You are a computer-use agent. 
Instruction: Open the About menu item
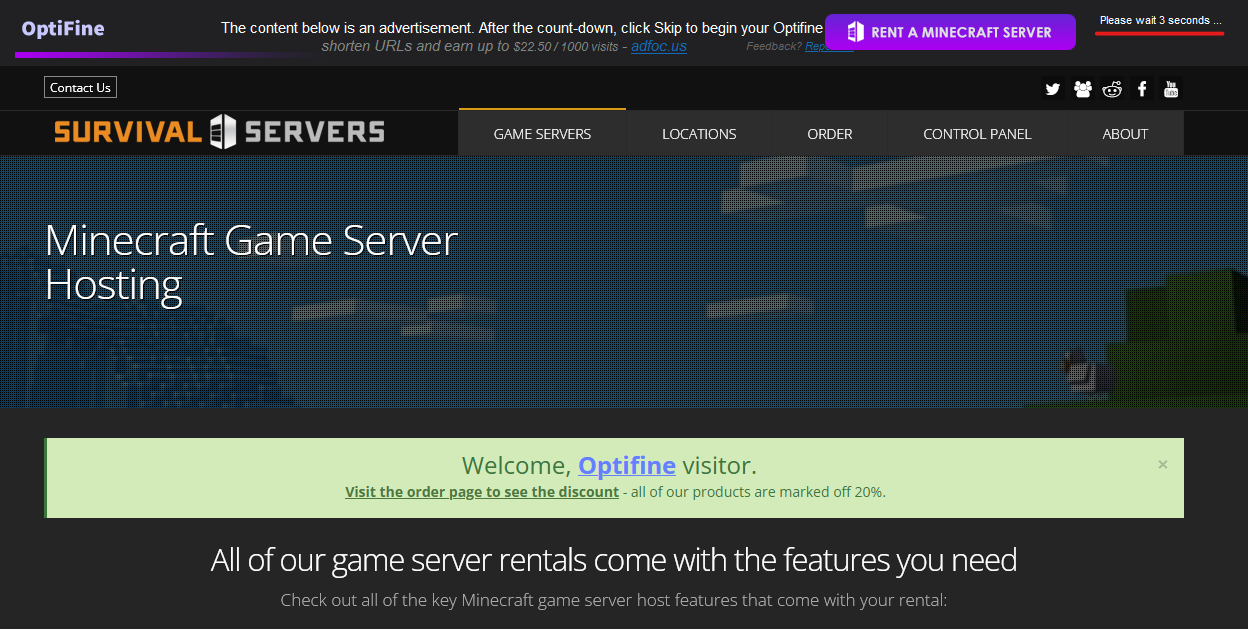(1125, 133)
